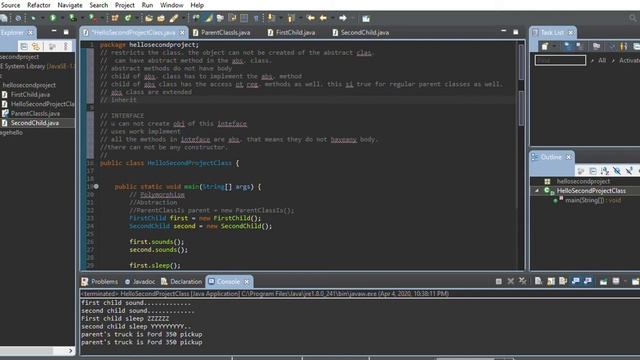640x360 pixels.
Task: Click Package Explorer horizontal scrollbar right arrow
Action: point(70,351)
